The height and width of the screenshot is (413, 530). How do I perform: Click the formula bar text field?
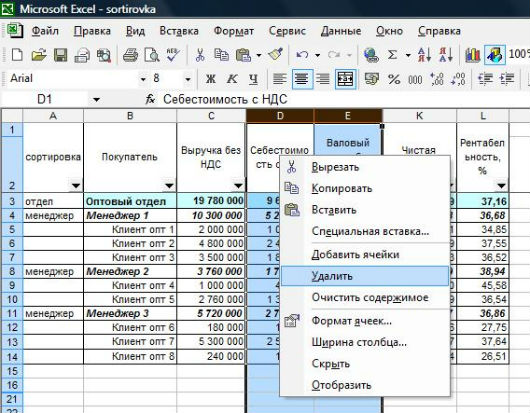pos(345,99)
